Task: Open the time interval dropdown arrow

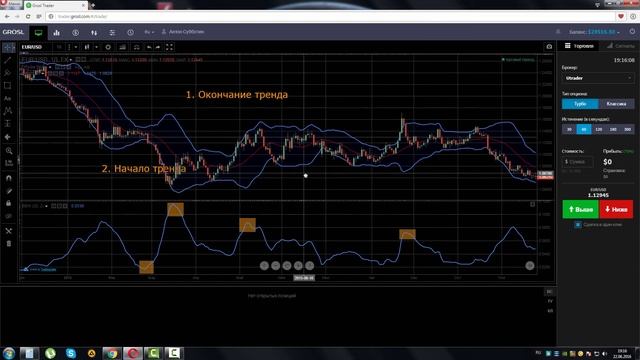Action: point(76,47)
